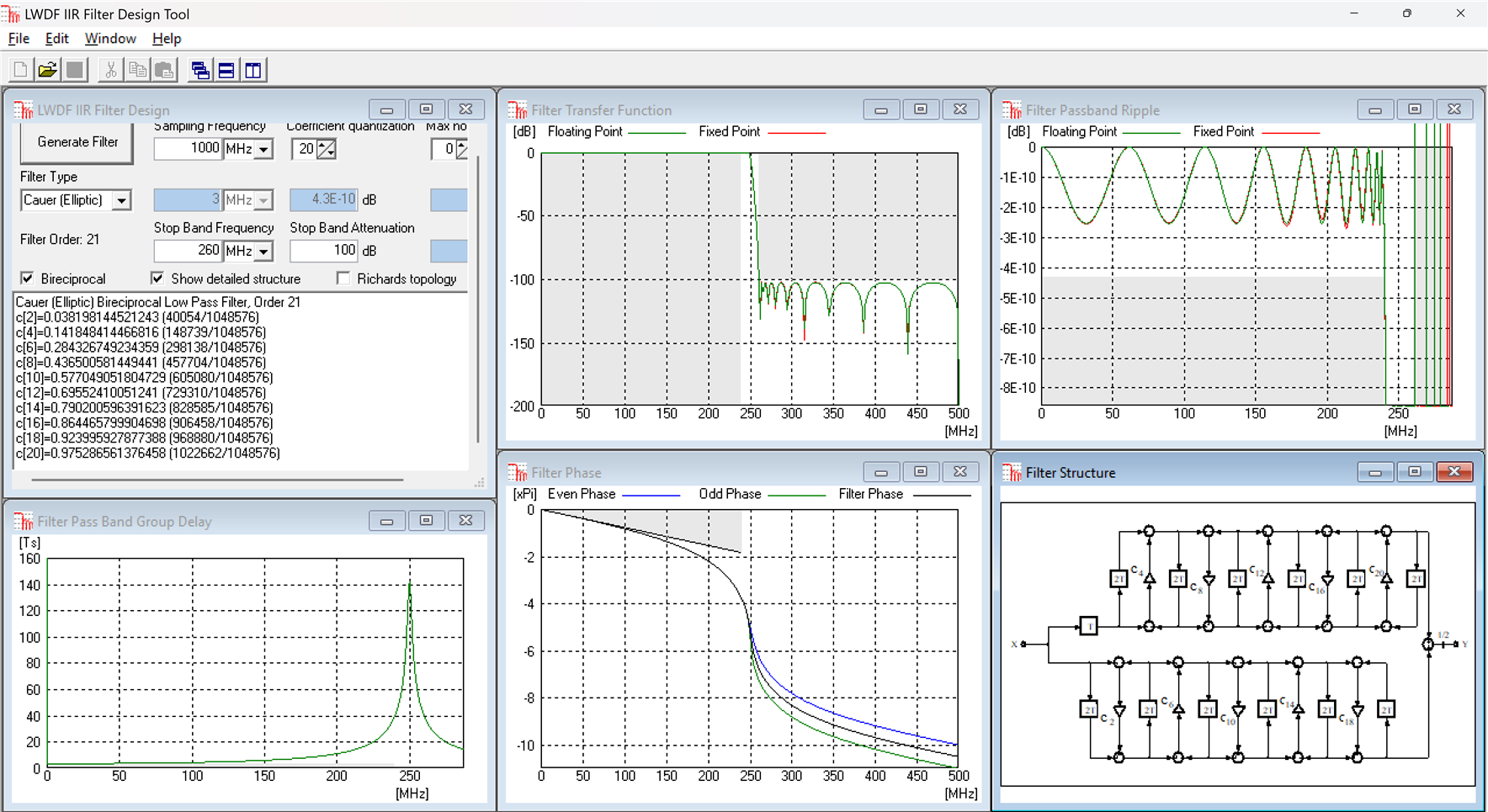Click the Fixed Point legend in Transfer Function
Image resolution: width=1488 pixels, height=812 pixels.
point(729,132)
